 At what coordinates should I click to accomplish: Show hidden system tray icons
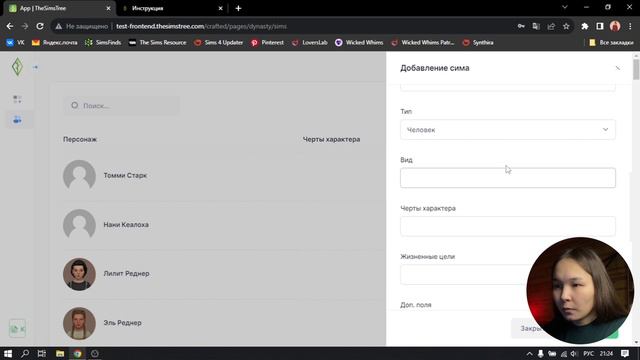coord(529,353)
